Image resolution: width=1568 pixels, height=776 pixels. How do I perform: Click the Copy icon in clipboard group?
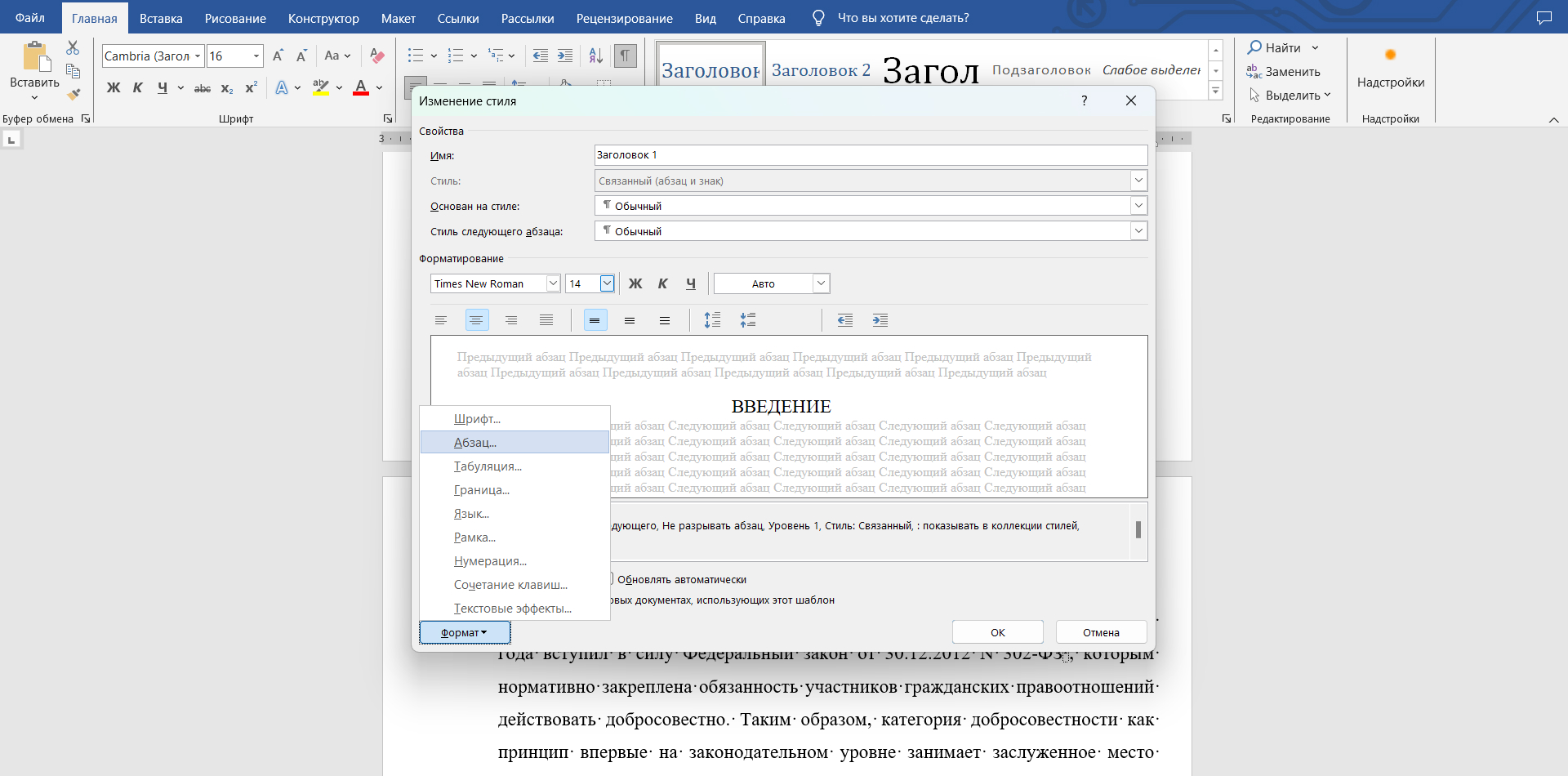point(73,71)
